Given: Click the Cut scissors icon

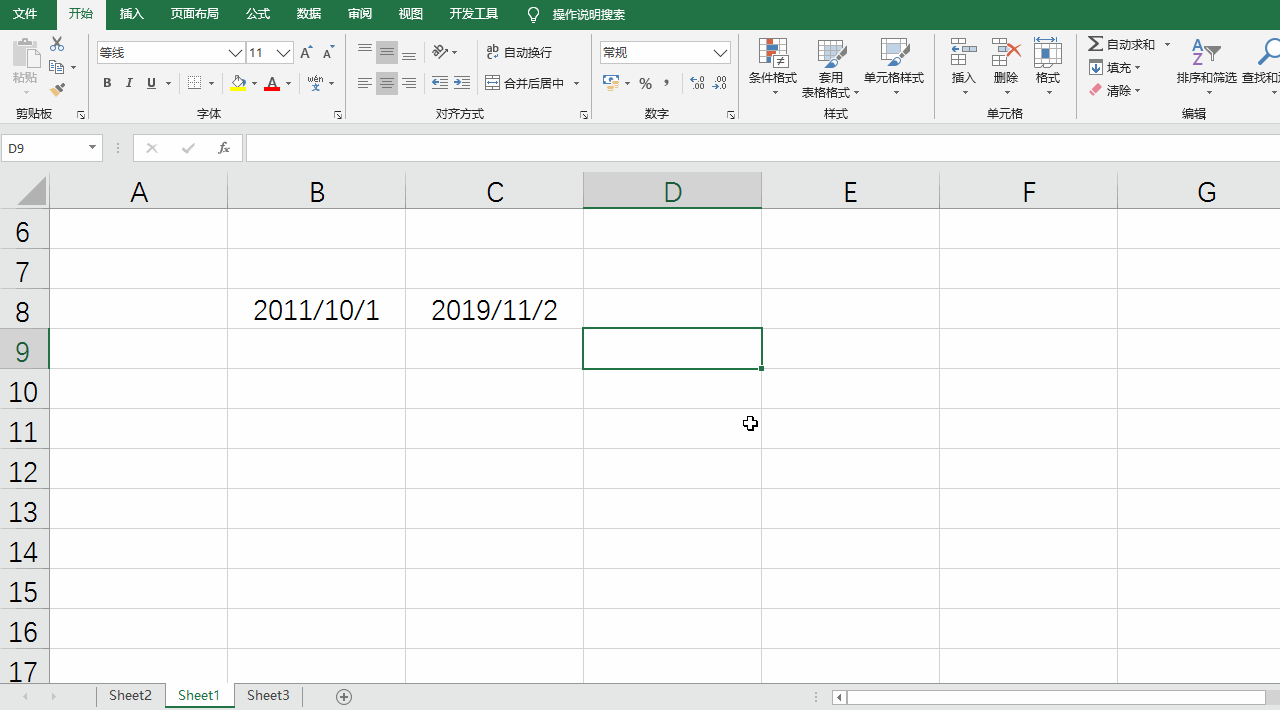Looking at the screenshot, I should tap(57, 44).
